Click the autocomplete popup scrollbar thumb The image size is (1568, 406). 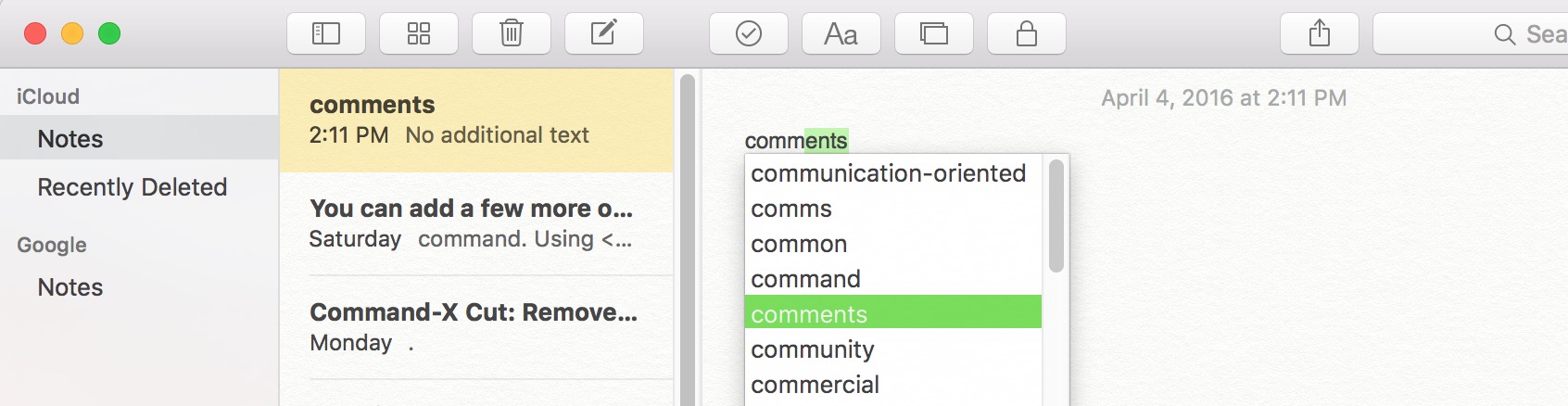pos(1056,216)
